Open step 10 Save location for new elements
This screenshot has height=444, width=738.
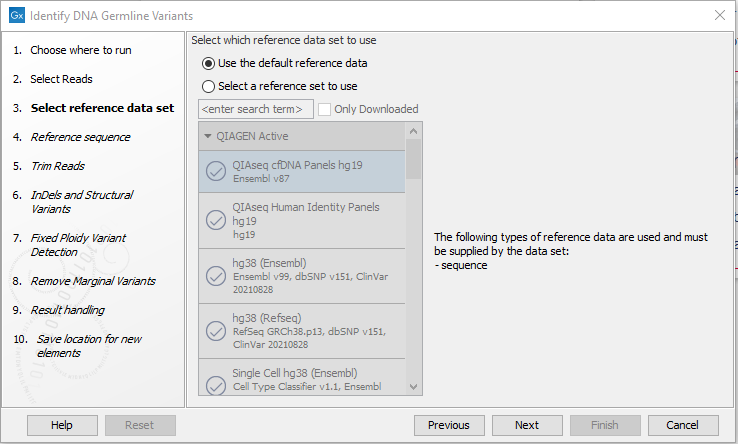tap(89, 346)
